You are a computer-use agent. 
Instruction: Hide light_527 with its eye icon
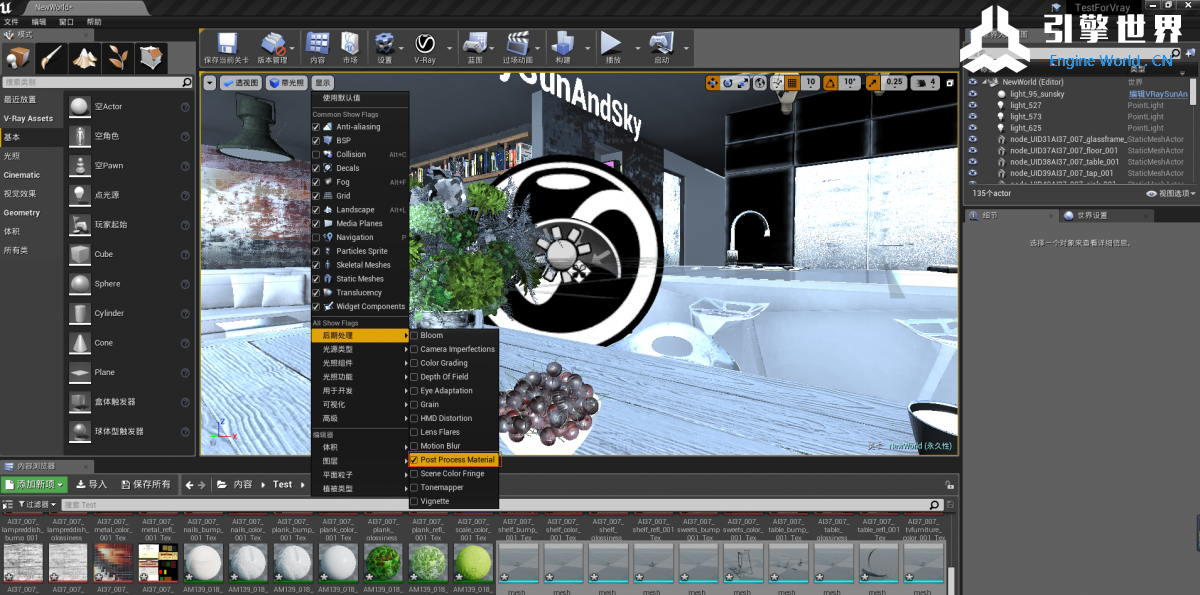tap(971, 105)
